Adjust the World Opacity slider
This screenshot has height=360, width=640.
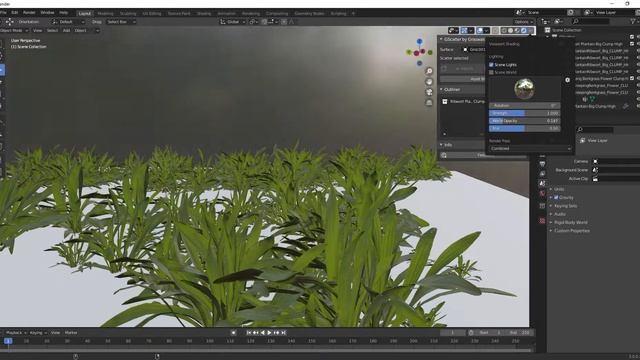click(524, 121)
